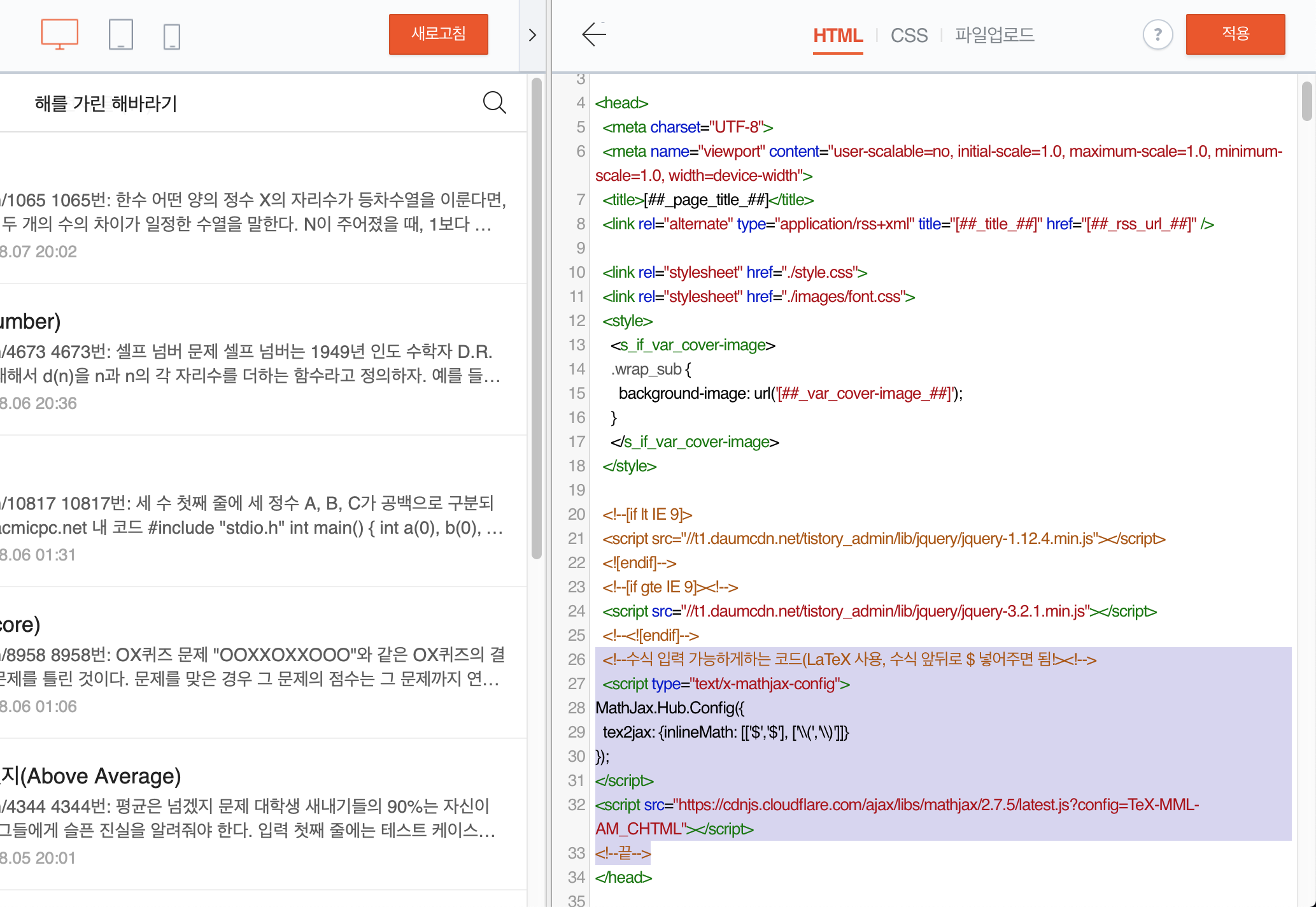Viewport: 1316px width, 907px height.
Task: Click the 적용 apply button
Action: [x=1235, y=34]
